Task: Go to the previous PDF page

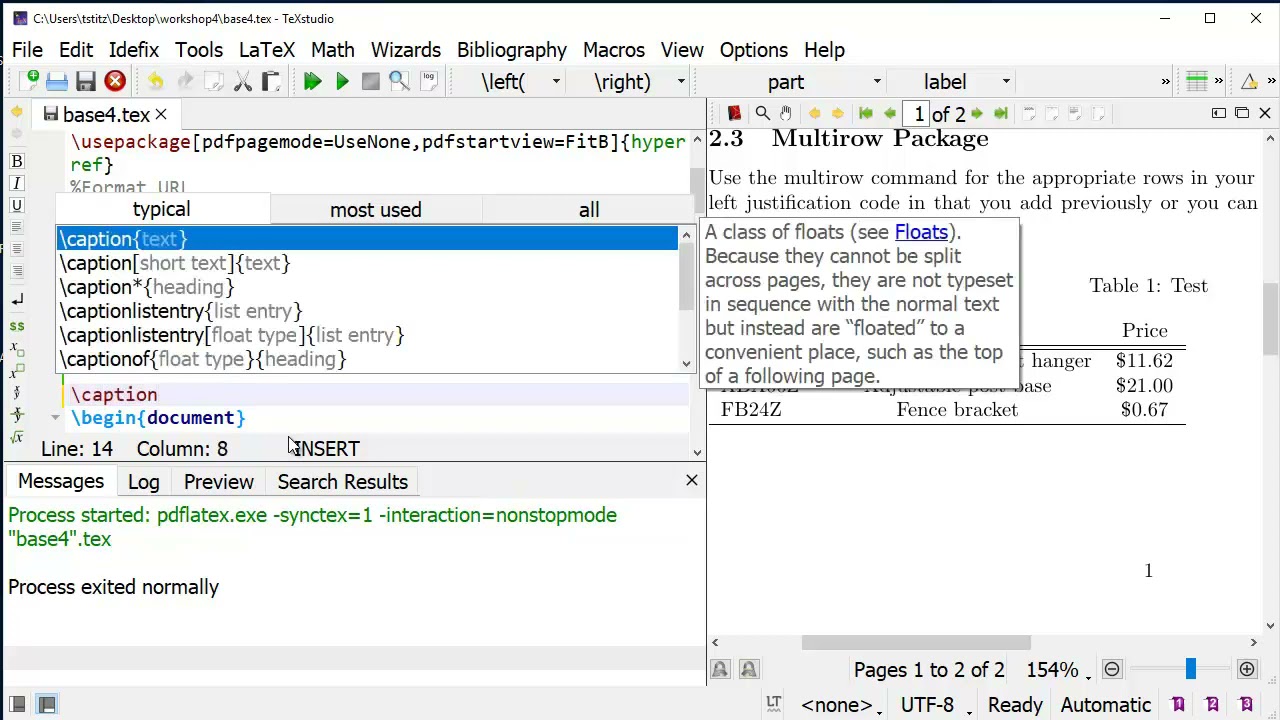Action: [890, 114]
